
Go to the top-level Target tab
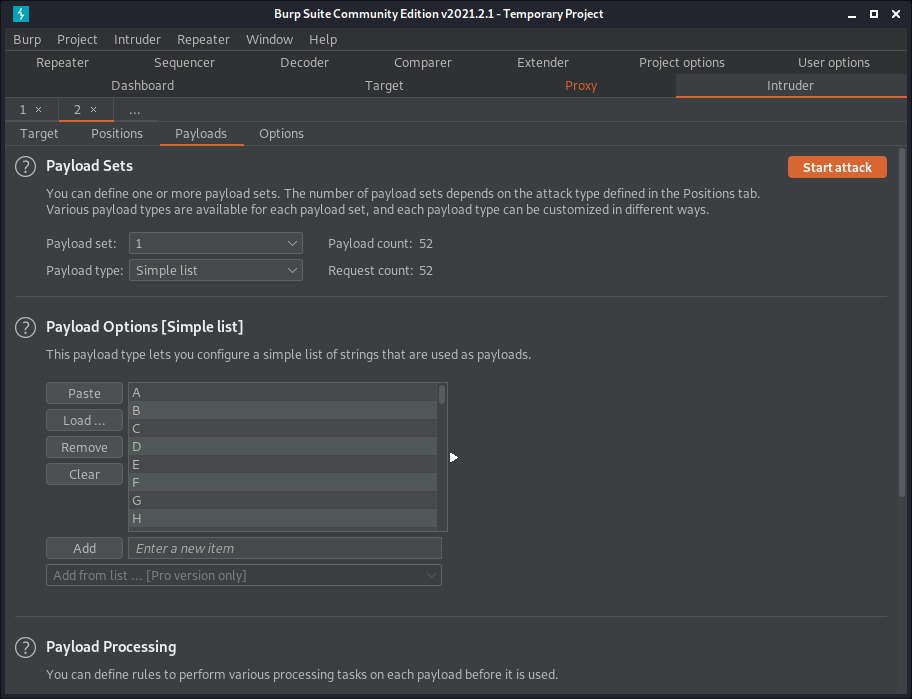pos(384,85)
